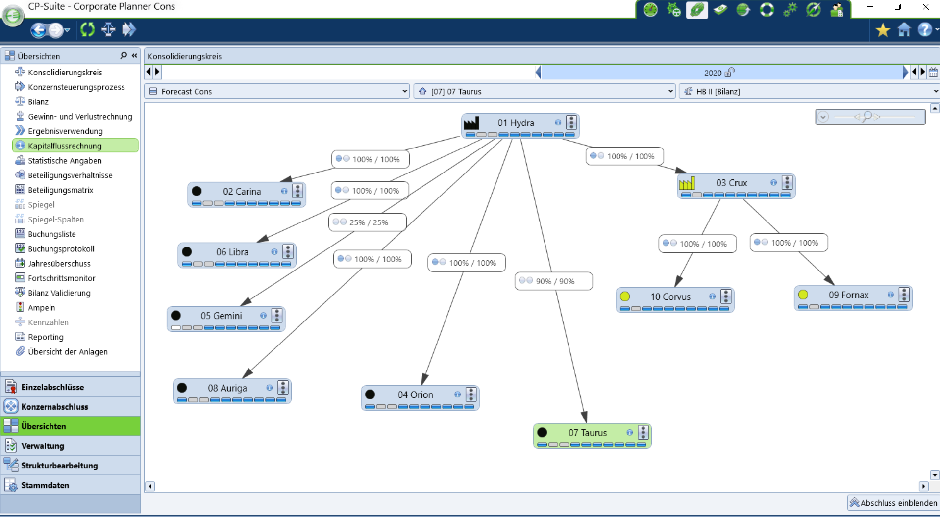Open Beteiligungsmatrix overview
940x517 pixels.
(x=61, y=190)
